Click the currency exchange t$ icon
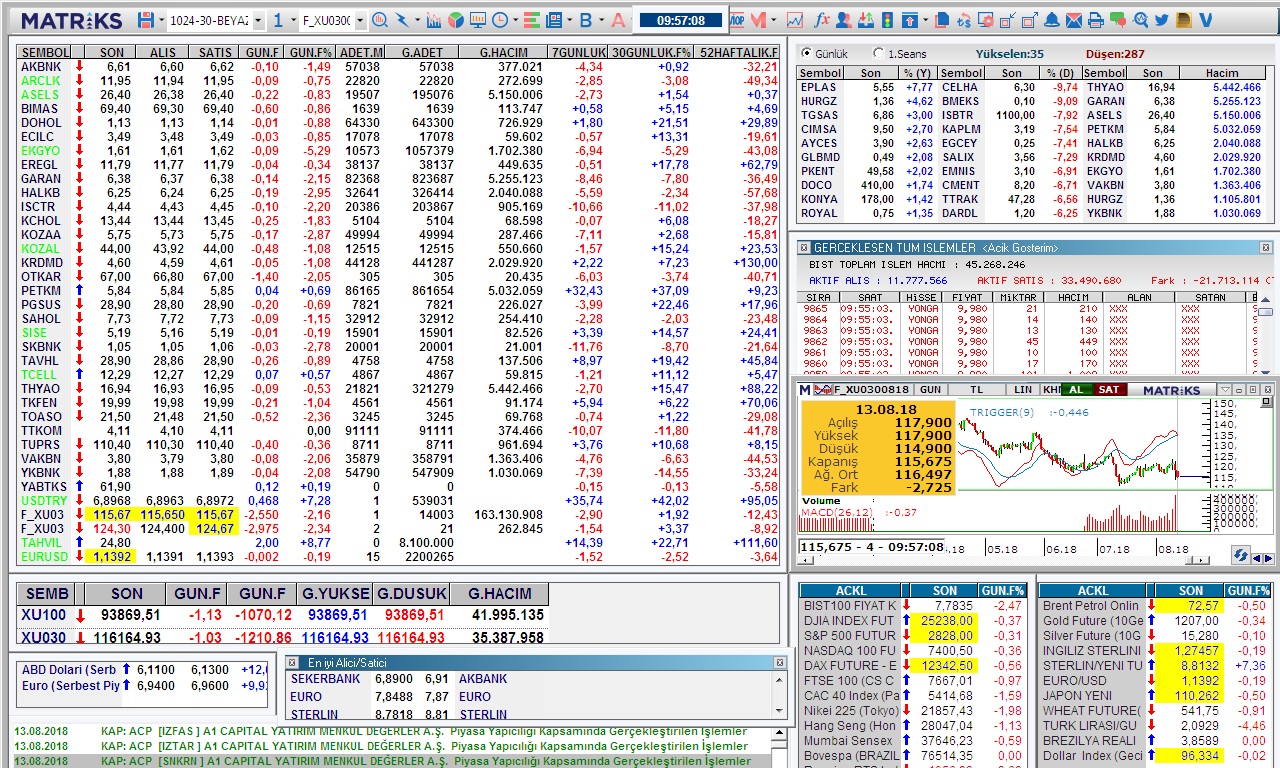This screenshot has height=768, width=1280. point(964,20)
